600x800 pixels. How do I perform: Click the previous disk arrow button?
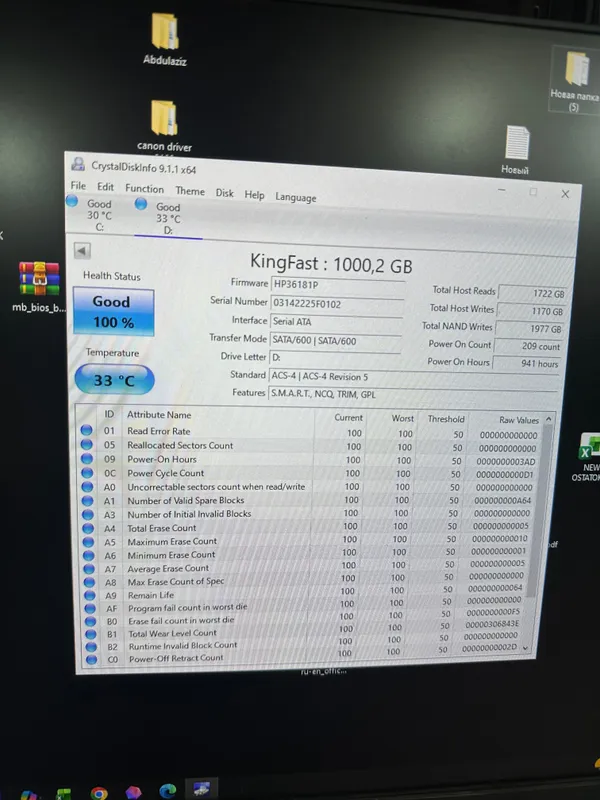tap(82, 251)
